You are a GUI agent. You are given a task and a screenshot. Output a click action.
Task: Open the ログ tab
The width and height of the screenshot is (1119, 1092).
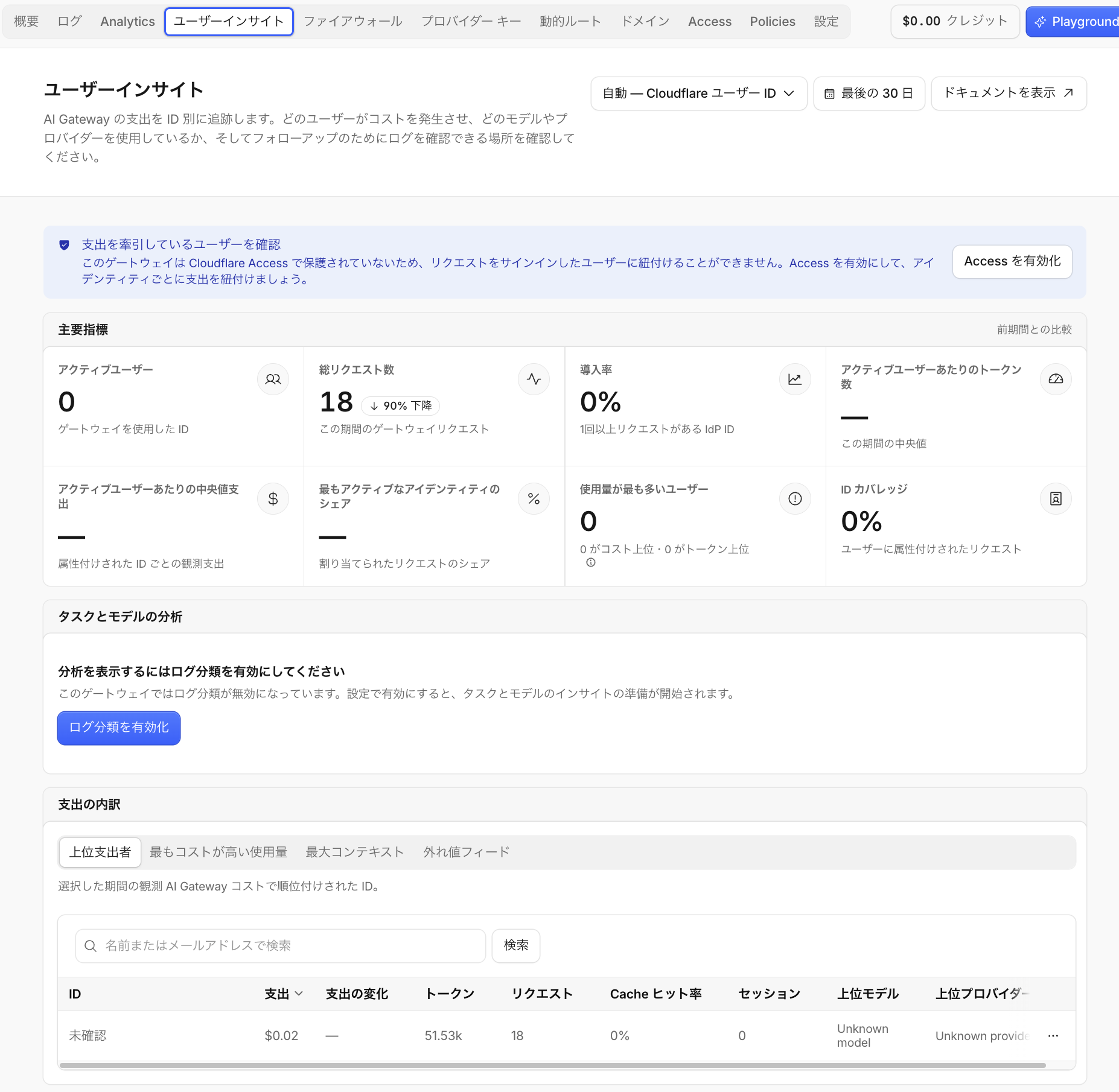pyautogui.click(x=70, y=22)
